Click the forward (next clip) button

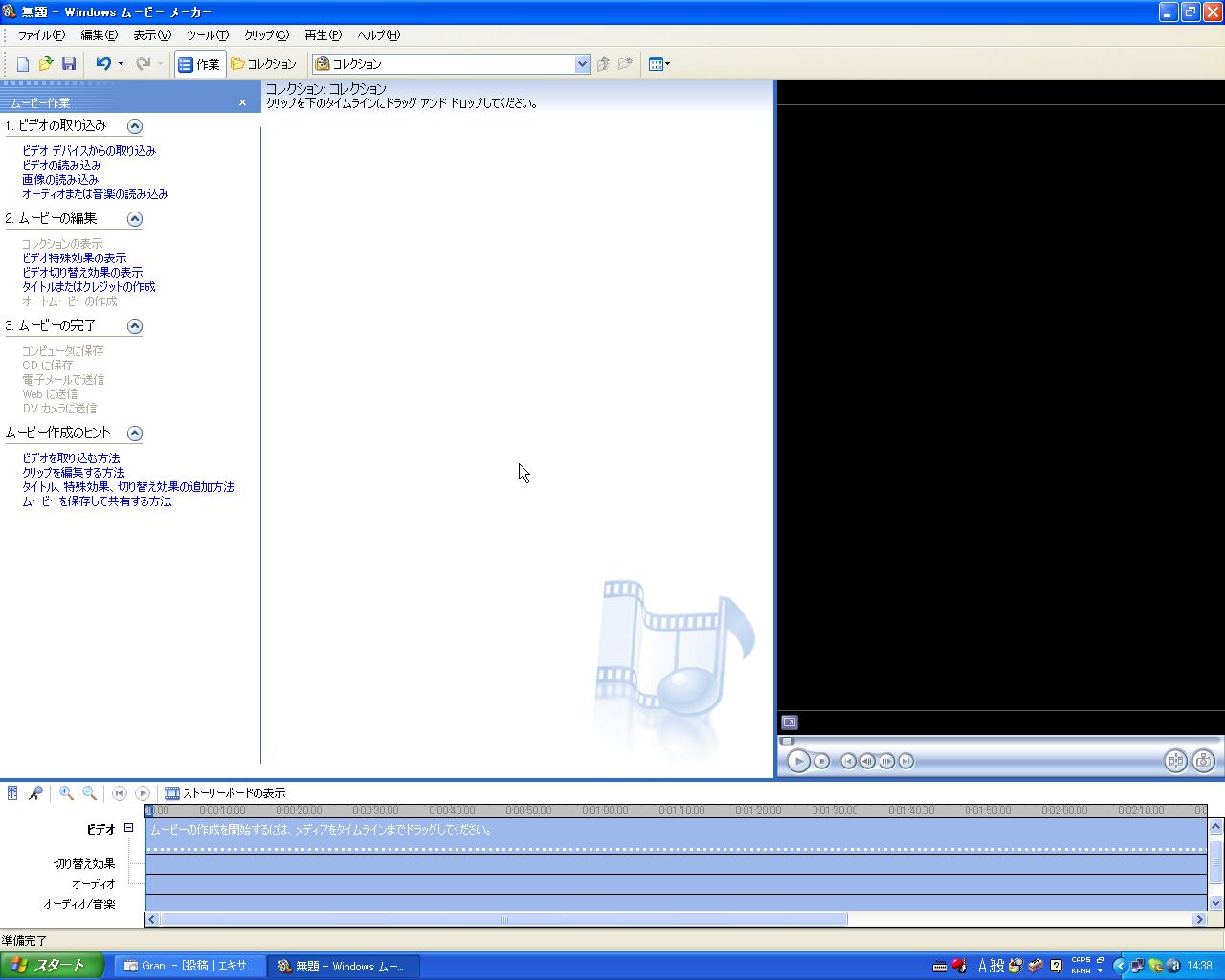coord(906,761)
